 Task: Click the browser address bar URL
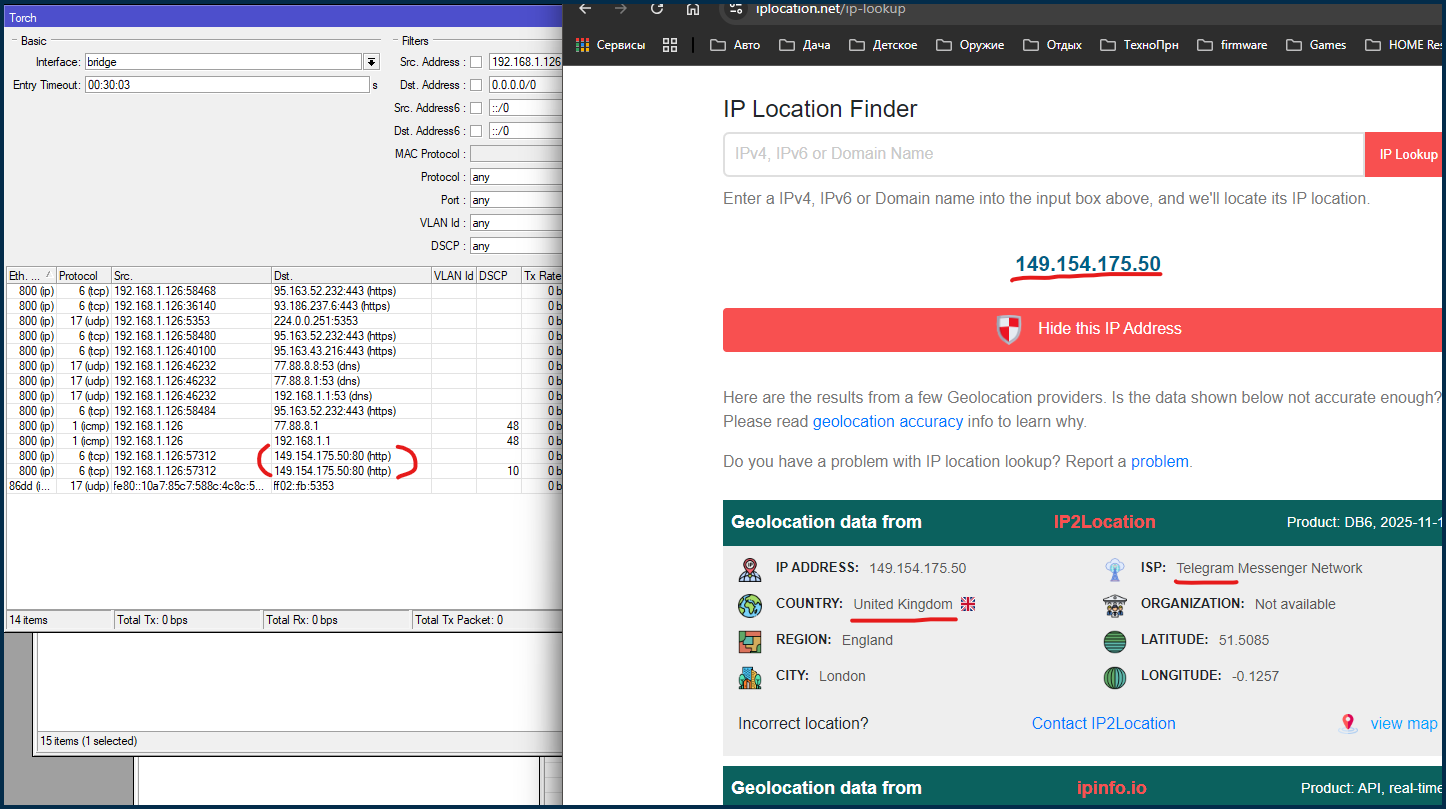click(x=830, y=8)
